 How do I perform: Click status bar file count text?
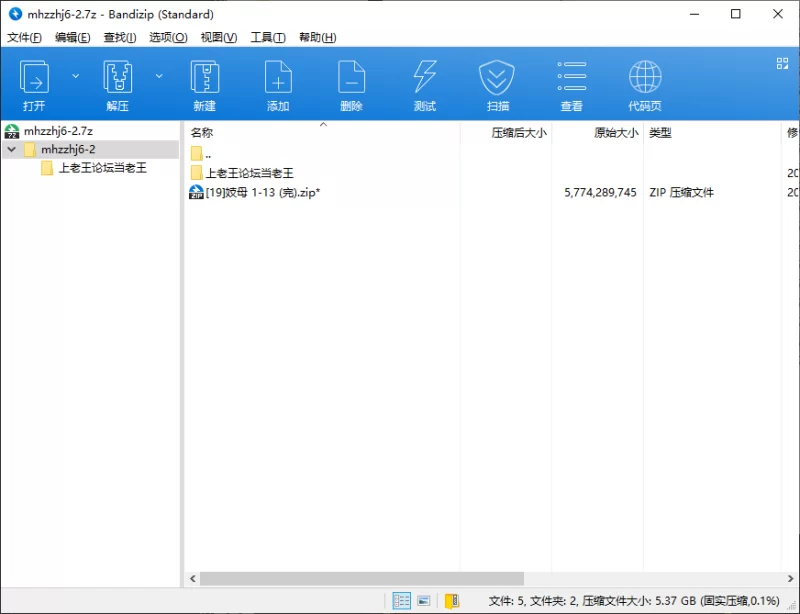tap(634, 601)
